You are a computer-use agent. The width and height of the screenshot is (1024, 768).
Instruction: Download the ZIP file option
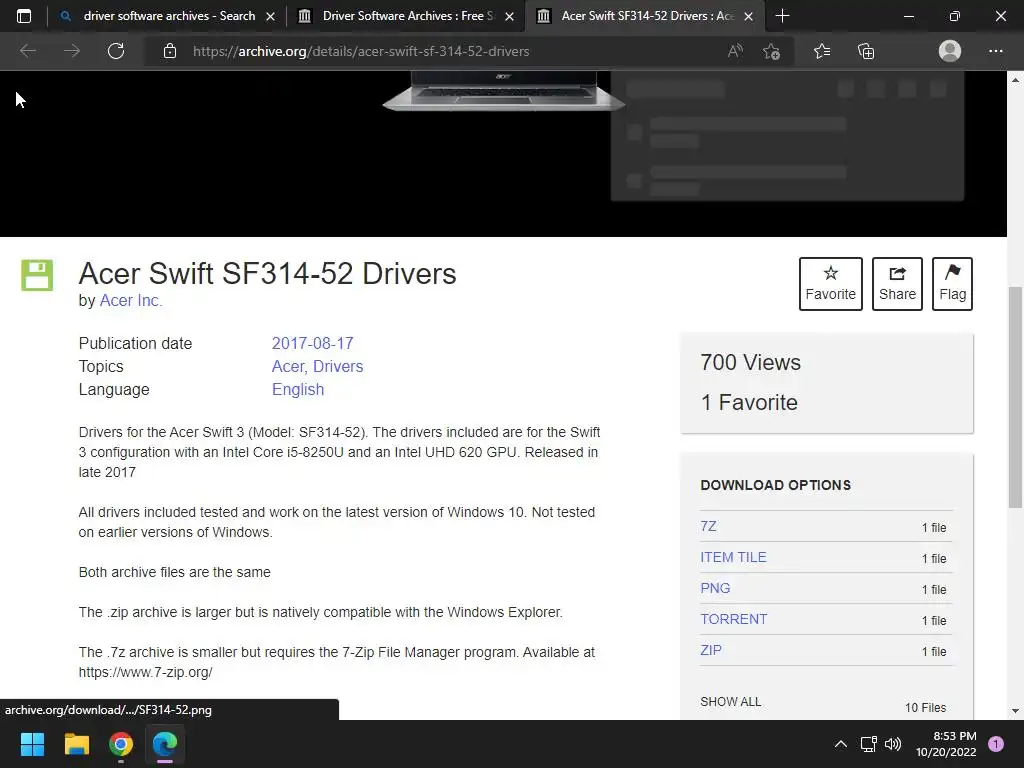(x=711, y=650)
